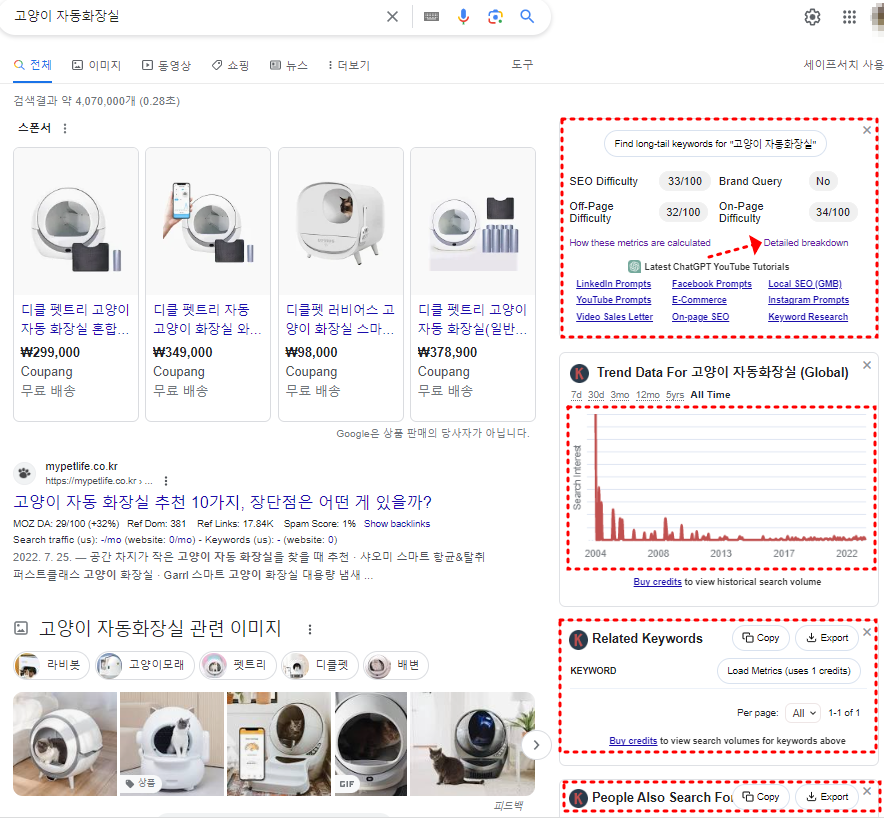
Task: Close the People Also Search For widget
Action: (x=867, y=791)
